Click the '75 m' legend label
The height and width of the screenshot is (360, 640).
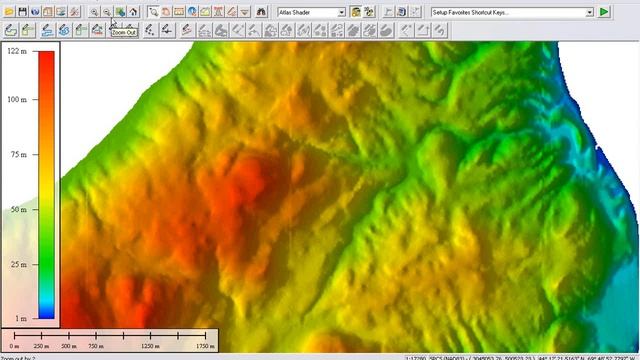pyautogui.click(x=19, y=155)
